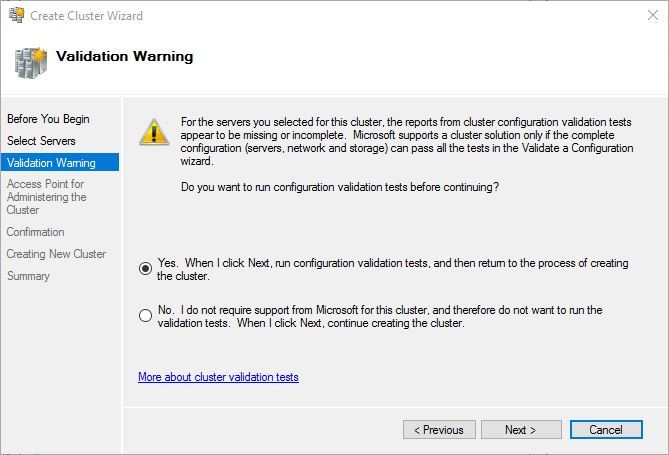The width and height of the screenshot is (669, 455).
Task: Click the Confirmation step in sidebar
Action: point(35,232)
